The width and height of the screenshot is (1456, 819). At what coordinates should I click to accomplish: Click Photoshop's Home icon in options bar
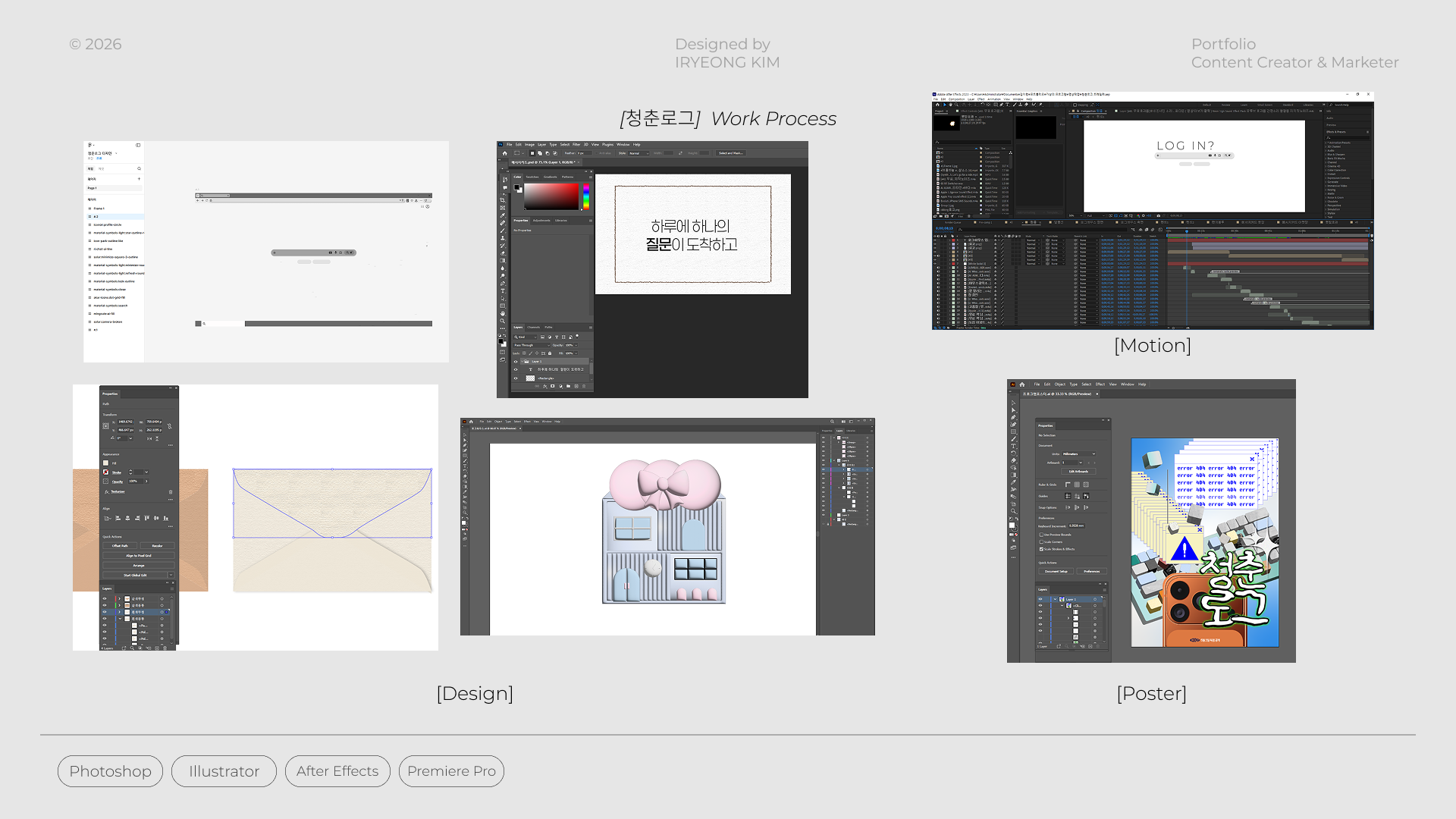click(505, 153)
